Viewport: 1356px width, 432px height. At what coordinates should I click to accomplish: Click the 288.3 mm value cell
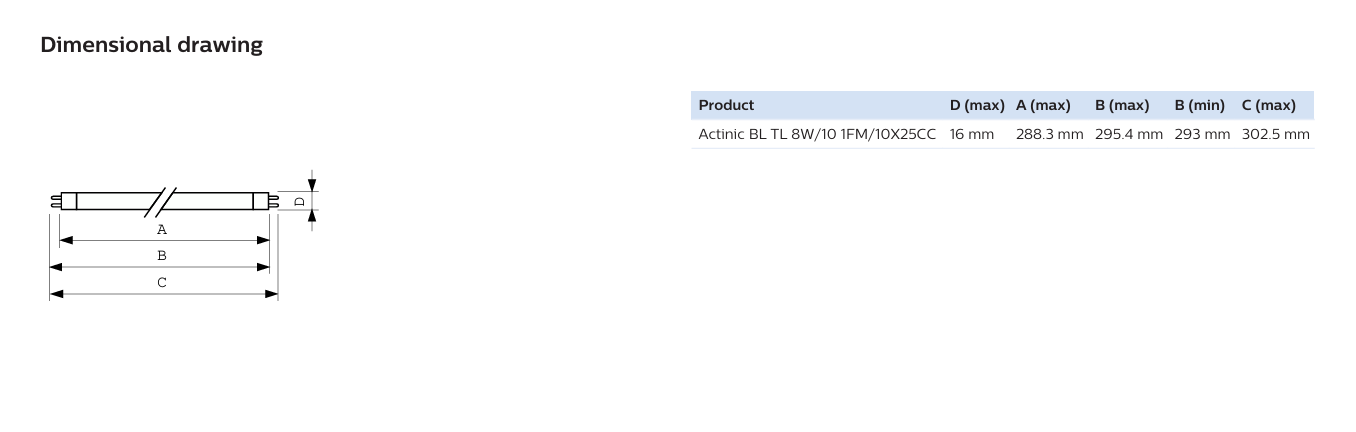pos(1050,134)
